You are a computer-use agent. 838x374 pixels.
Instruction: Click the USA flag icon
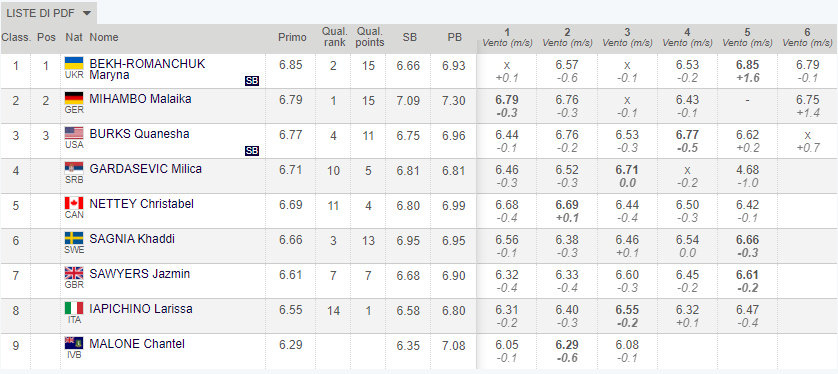[74, 133]
